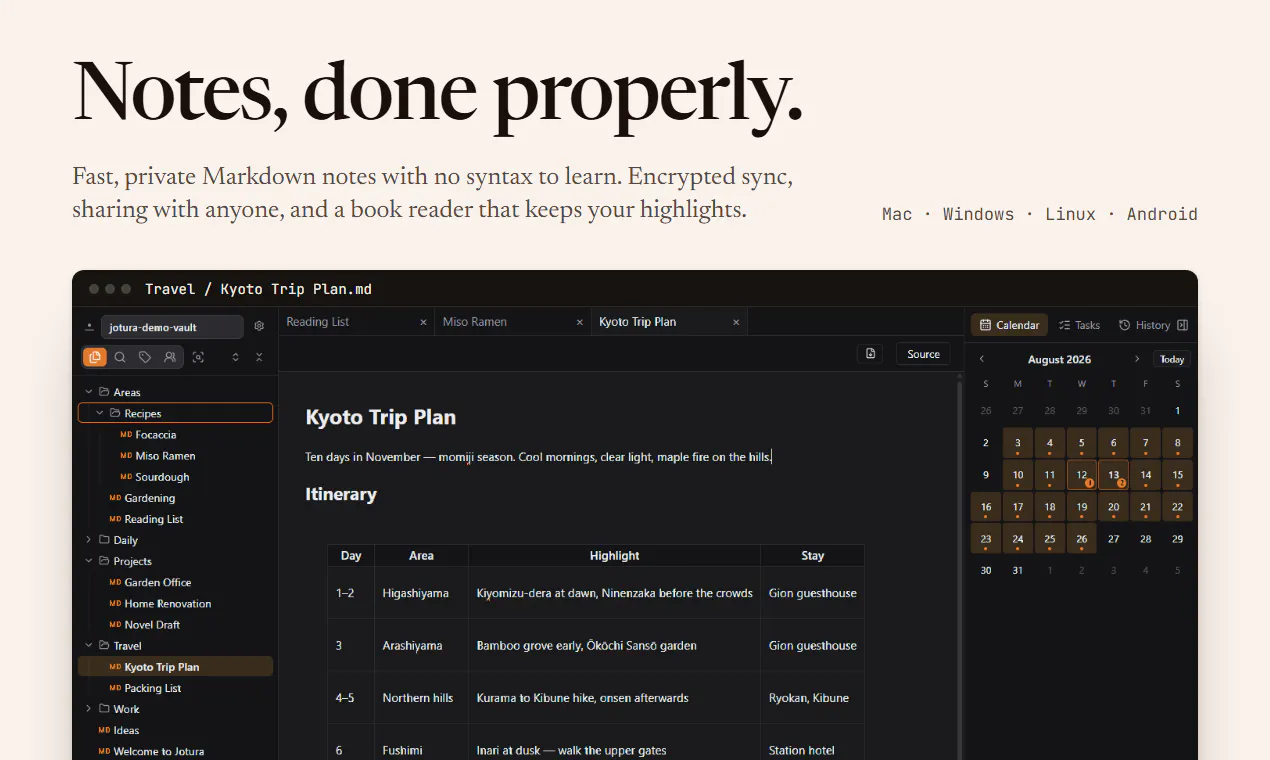This screenshot has width=1270, height=760.
Task: Open the Novel Draft note
Action: pos(152,625)
